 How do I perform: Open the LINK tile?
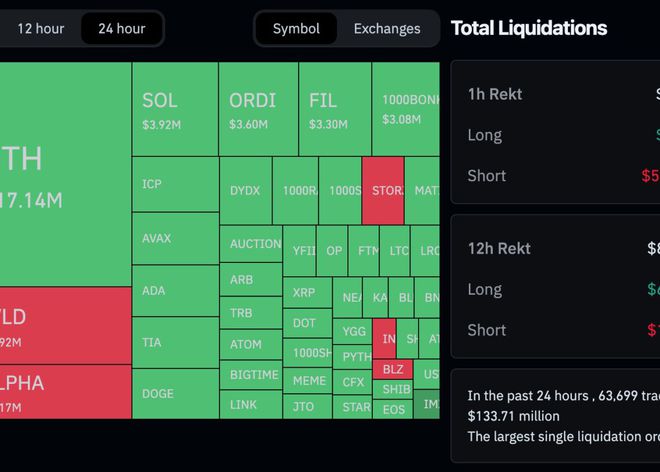(x=251, y=405)
